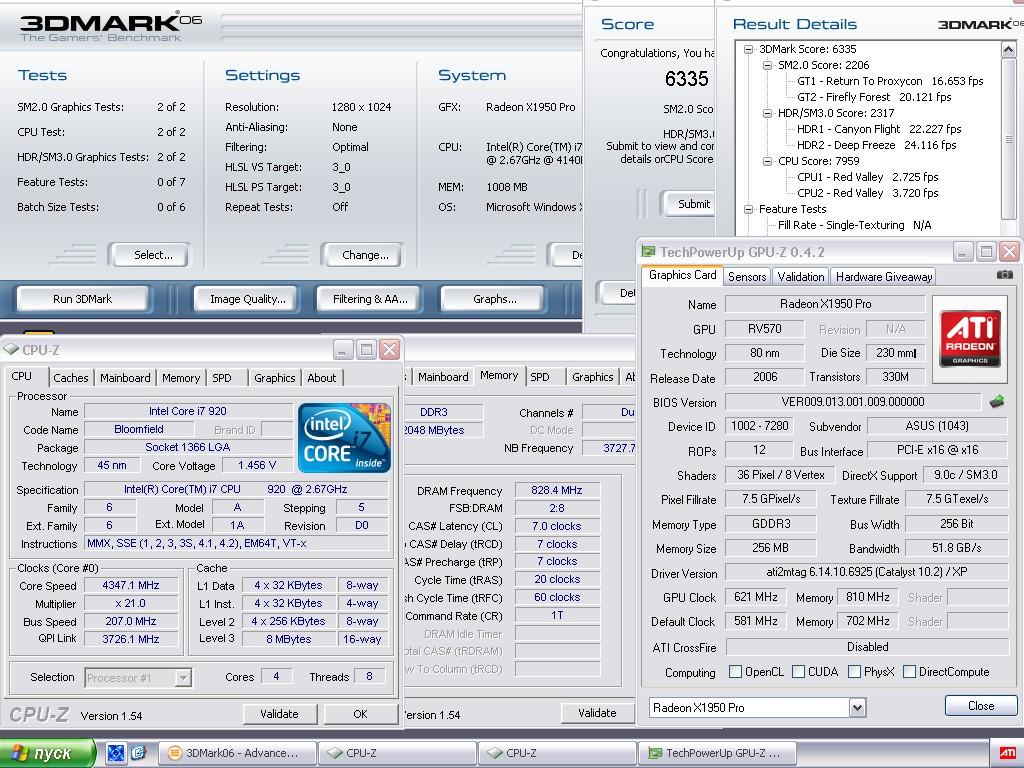Open the Sensors tab in GPU-Z
This screenshot has height=768, width=1024.
(747, 277)
